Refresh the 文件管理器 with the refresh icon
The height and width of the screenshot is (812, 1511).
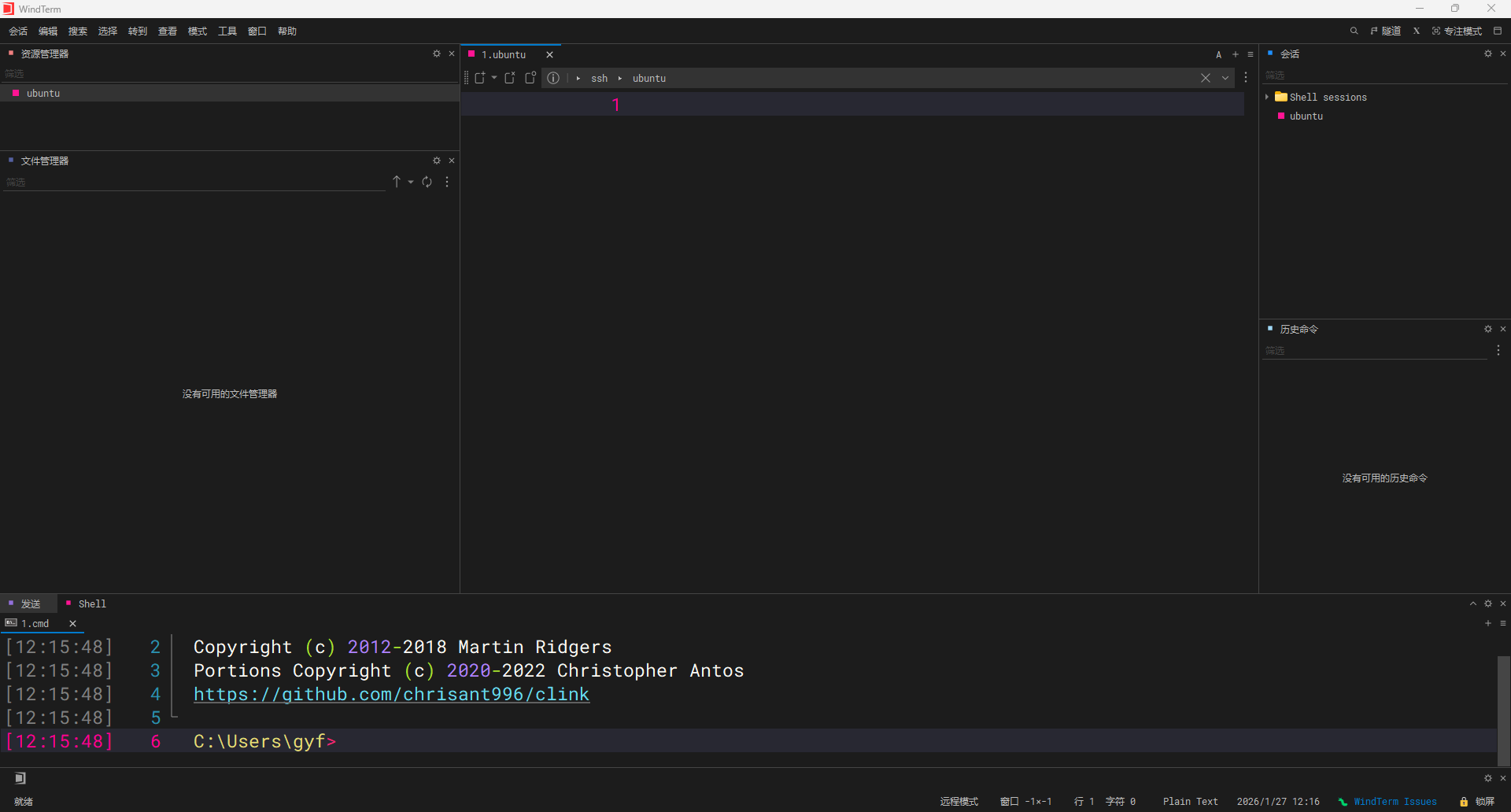(x=427, y=182)
